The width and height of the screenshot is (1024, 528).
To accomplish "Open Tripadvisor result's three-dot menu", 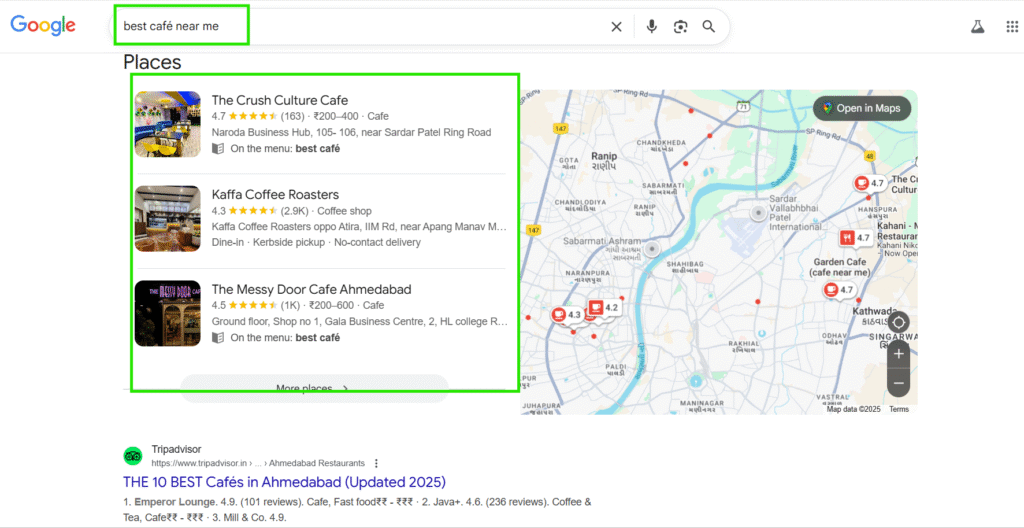I will 376,463.
